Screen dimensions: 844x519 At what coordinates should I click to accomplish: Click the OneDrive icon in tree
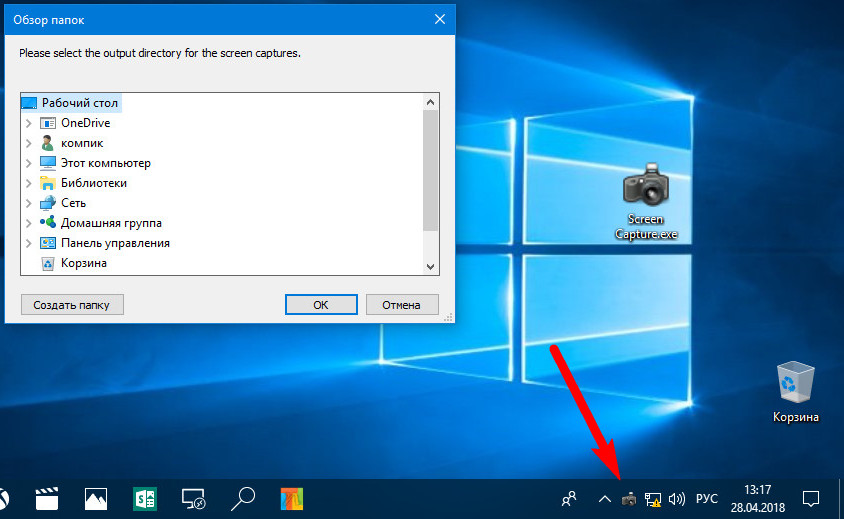pyautogui.click(x=48, y=123)
